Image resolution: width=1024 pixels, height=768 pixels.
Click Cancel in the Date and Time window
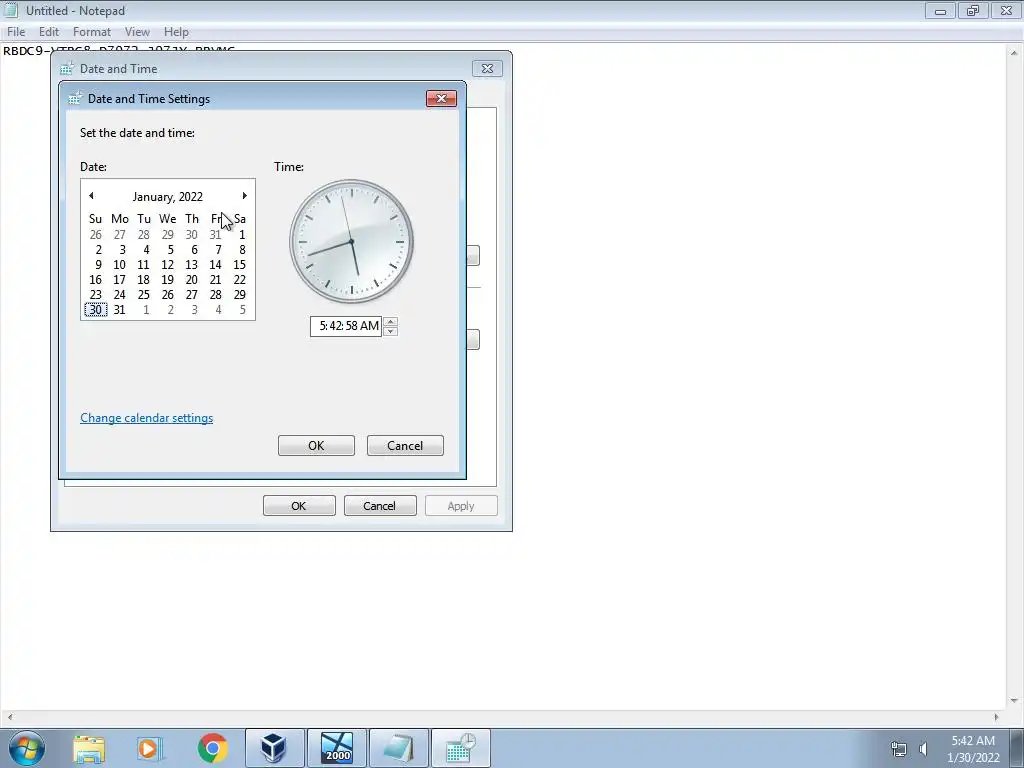(x=380, y=505)
